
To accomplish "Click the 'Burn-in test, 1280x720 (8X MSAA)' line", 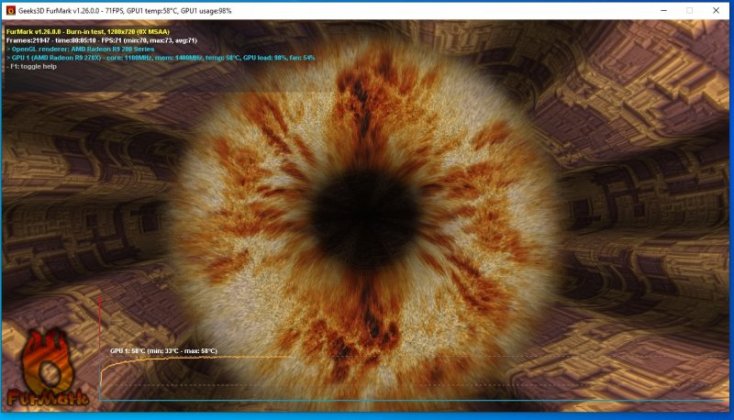I will [x=88, y=32].
